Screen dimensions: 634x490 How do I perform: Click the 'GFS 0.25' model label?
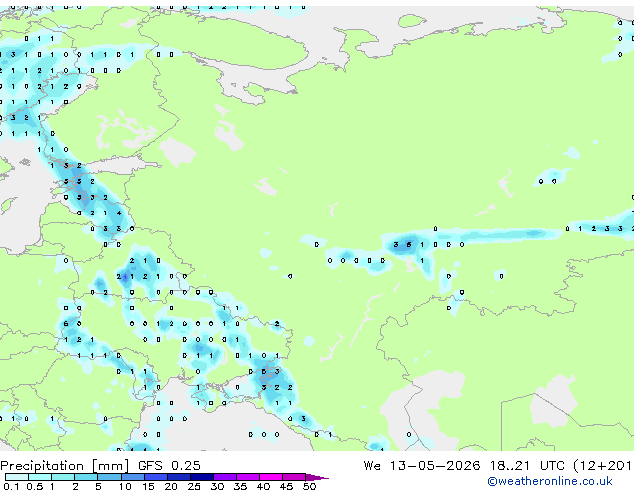pyautogui.click(x=169, y=466)
